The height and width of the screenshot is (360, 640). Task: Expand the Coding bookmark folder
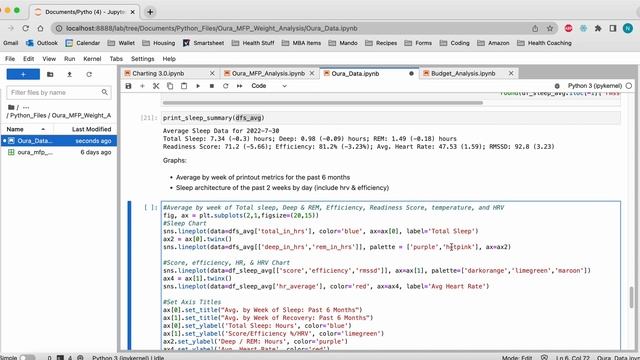pos(455,43)
